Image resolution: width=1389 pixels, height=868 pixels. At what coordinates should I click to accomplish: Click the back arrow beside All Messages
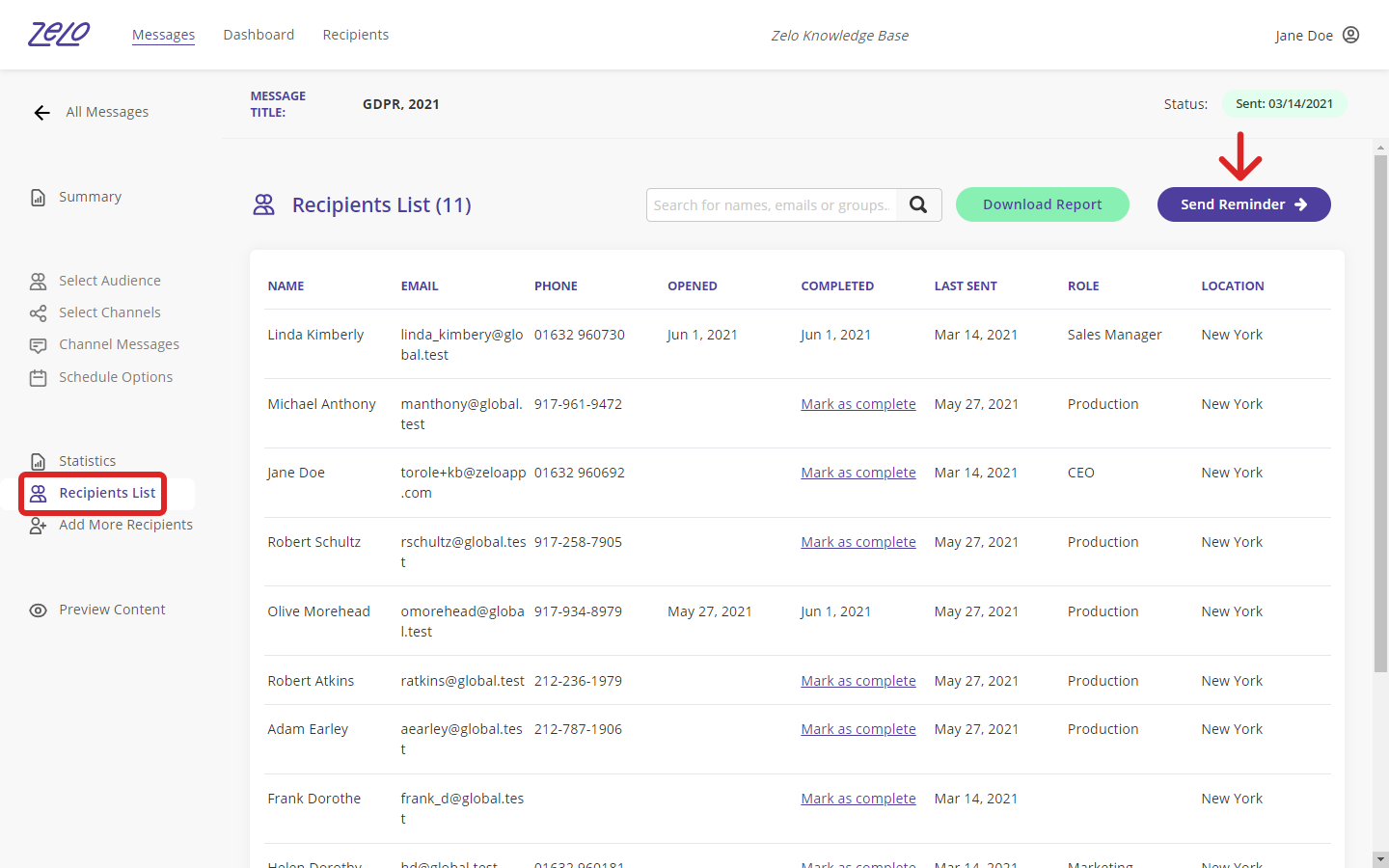pos(41,113)
